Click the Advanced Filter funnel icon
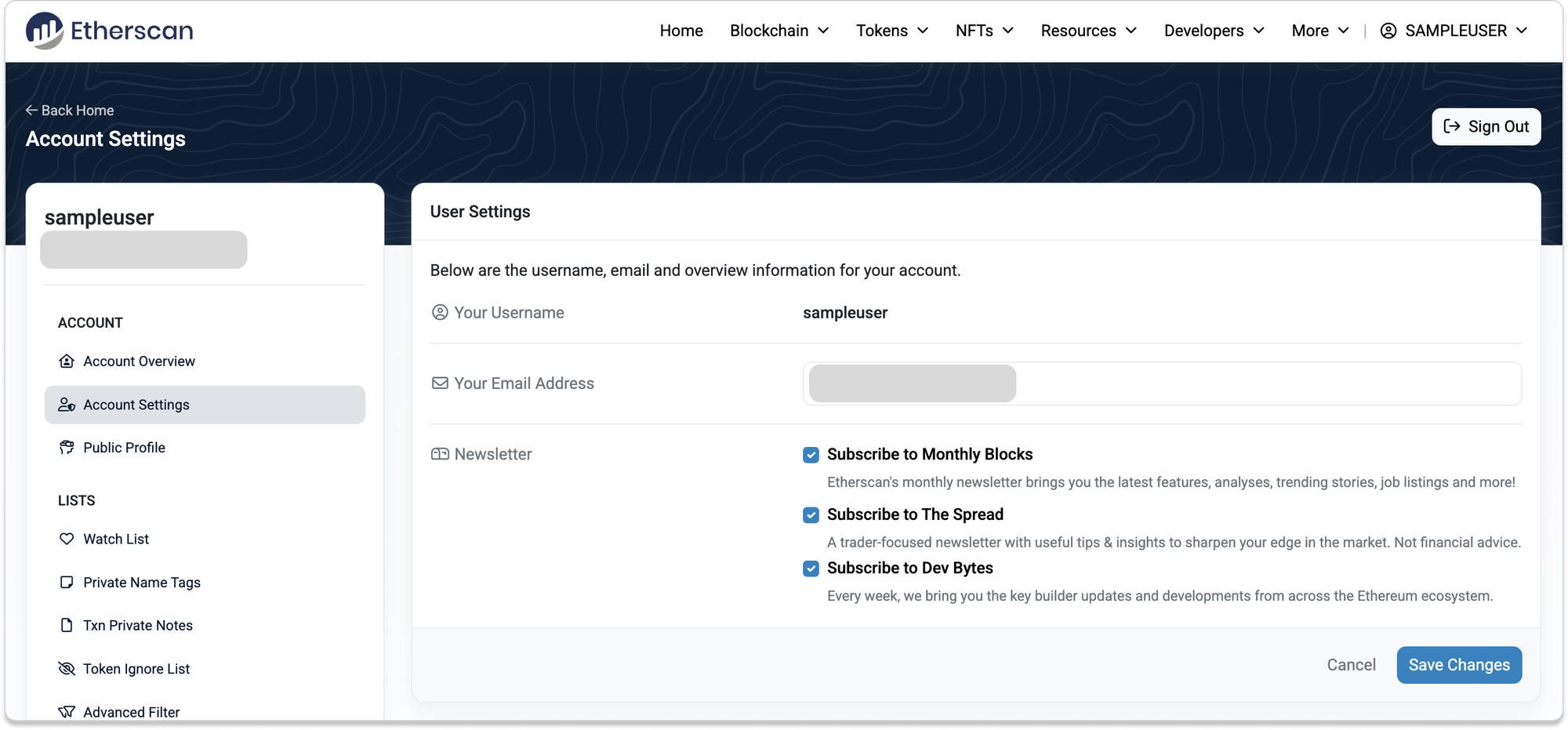The height and width of the screenshot is (730, 1568). point(67,711)
